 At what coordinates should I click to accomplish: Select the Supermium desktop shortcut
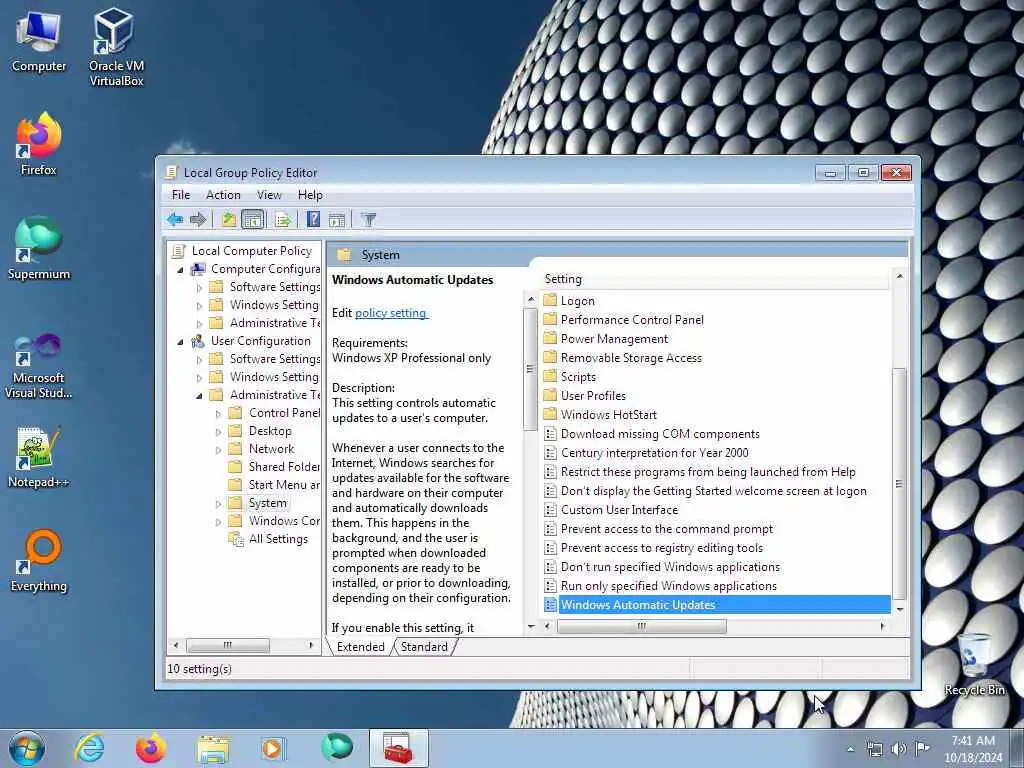(39, 248)
